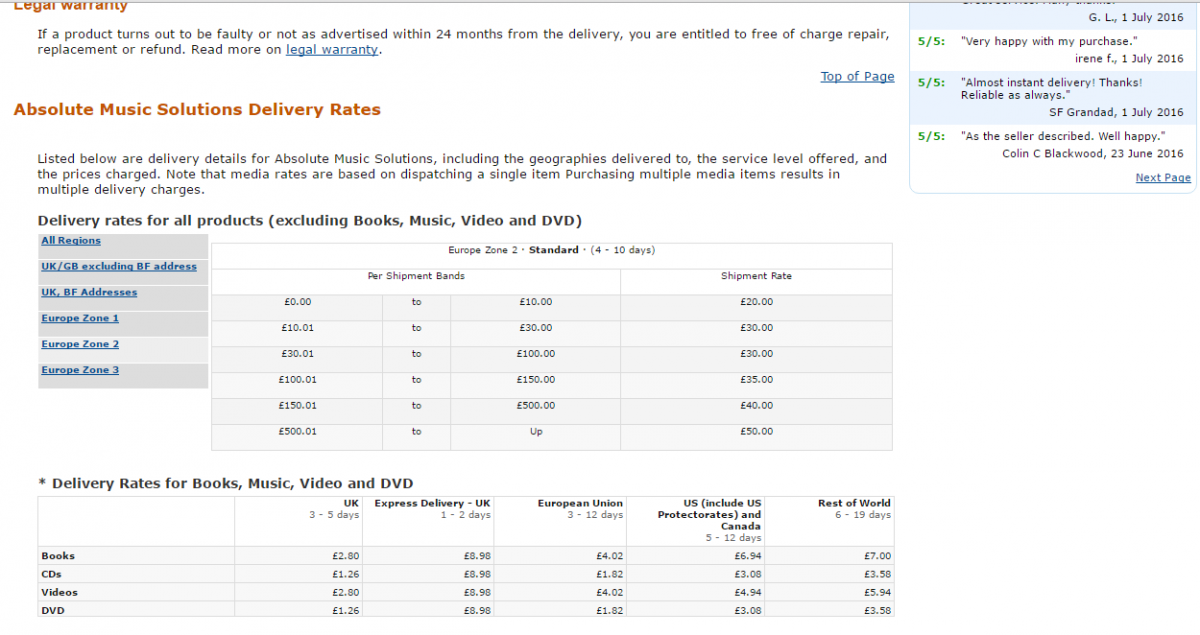Click the European Union column header
Viewport: 1200px width, 635px height.
click(580, 504)
